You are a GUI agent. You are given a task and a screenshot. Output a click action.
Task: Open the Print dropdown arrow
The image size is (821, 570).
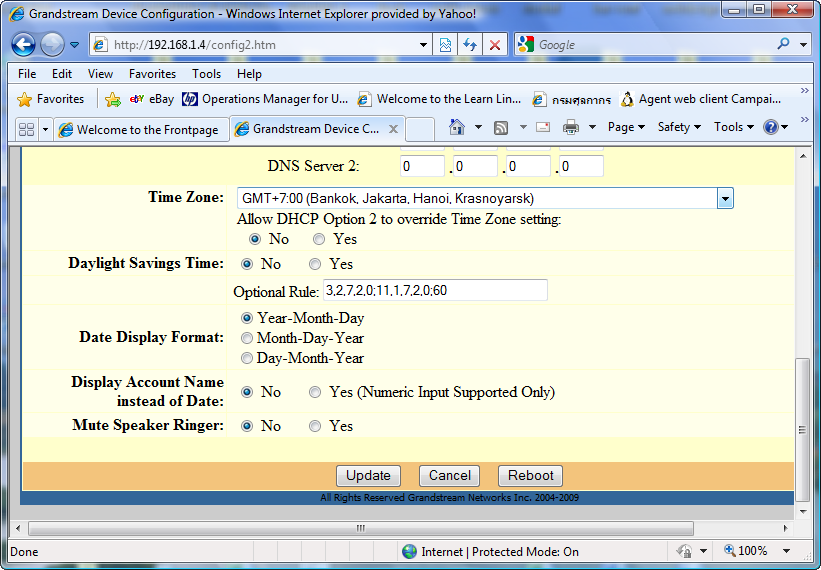[x=592, y=127]
